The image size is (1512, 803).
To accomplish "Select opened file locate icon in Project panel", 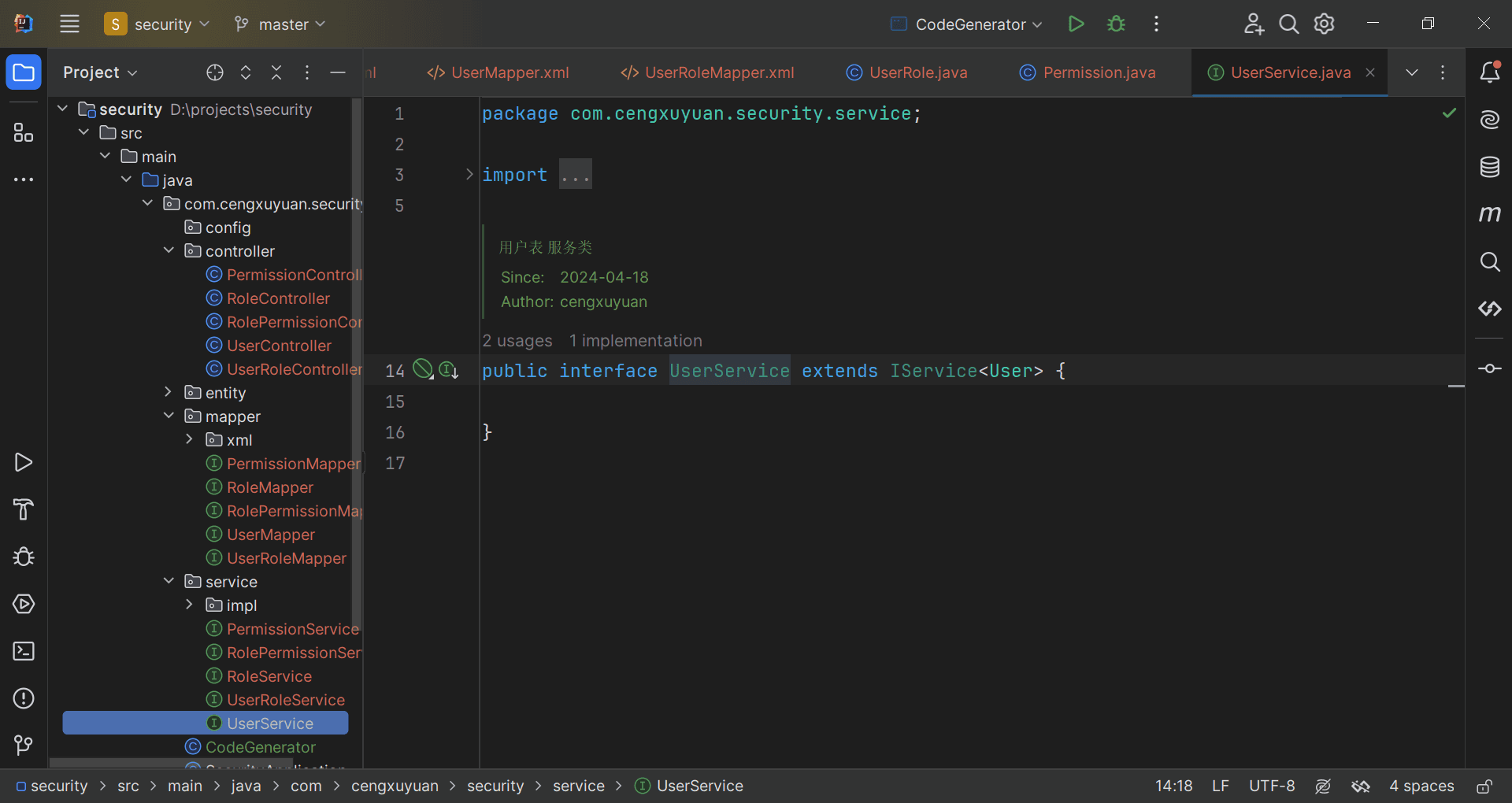I will 215,72.
